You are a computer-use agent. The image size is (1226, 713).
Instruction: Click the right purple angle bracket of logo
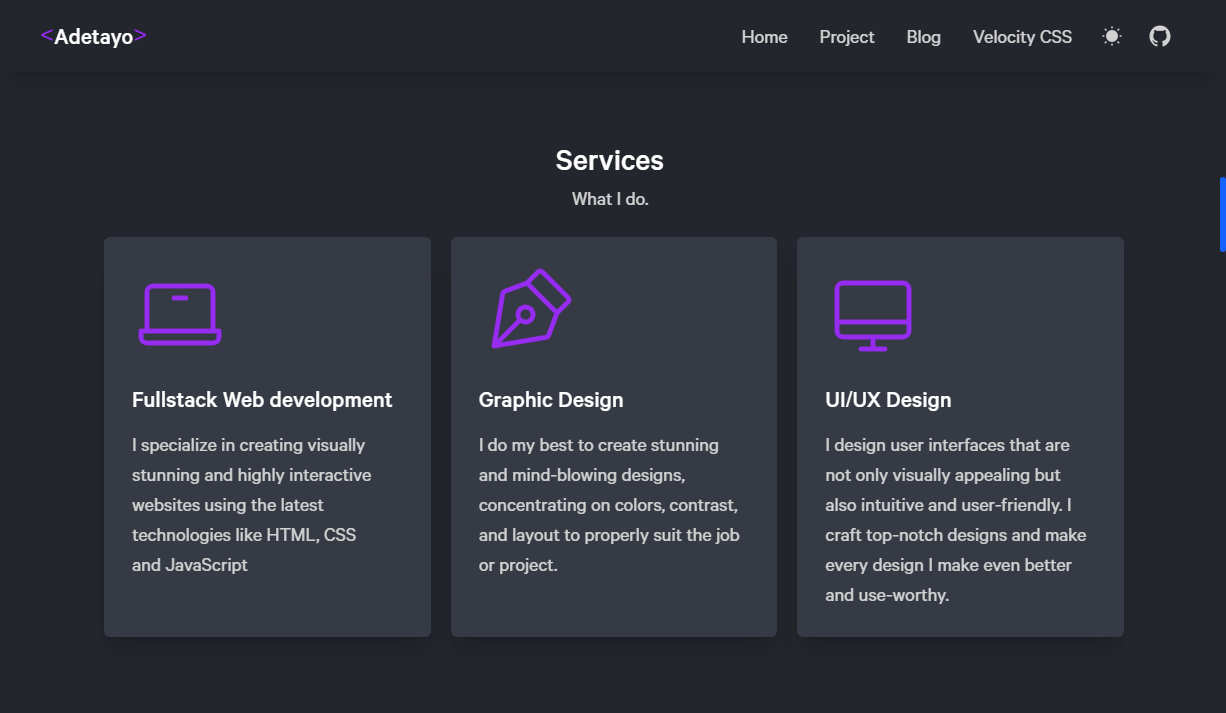[x=141, y=36]
